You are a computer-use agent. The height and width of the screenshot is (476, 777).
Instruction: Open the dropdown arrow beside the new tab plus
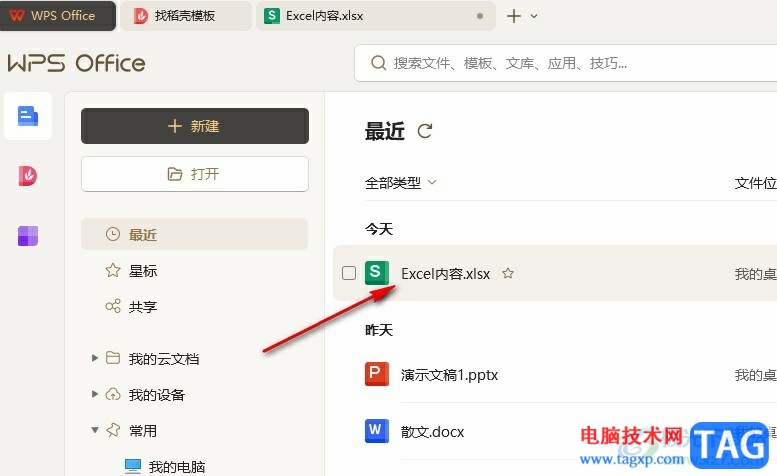[534, 16]
